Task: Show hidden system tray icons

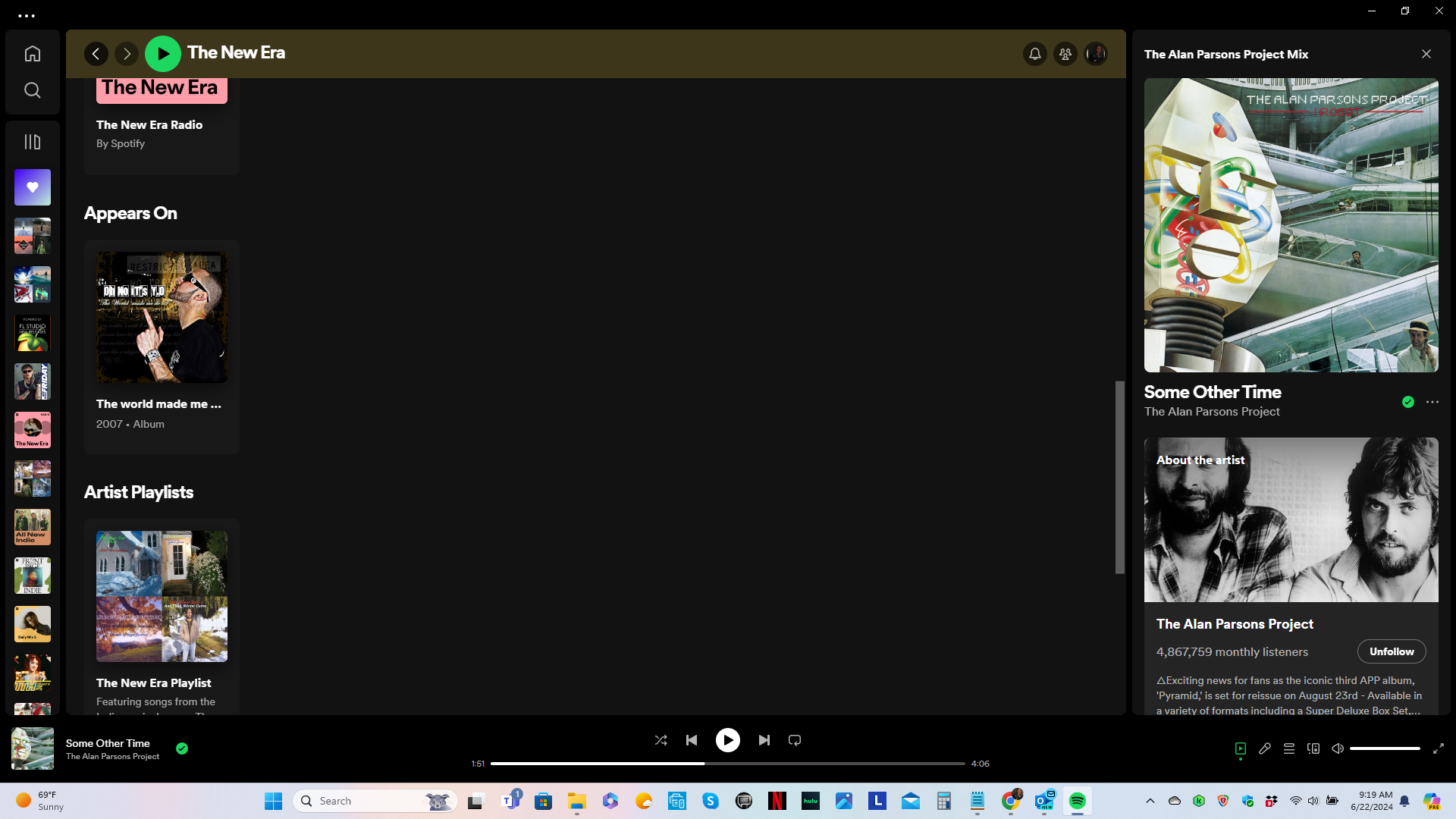Action: click(1150, 801)
